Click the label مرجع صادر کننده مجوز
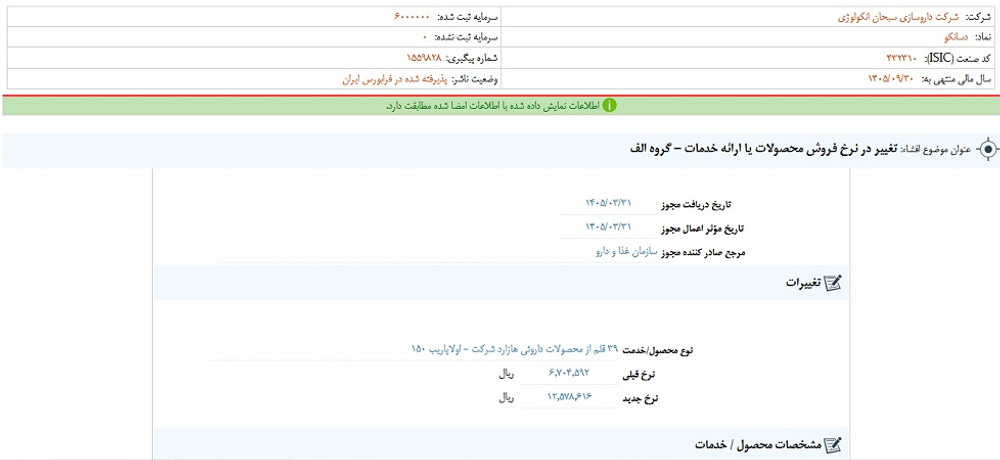Screen dimensions: 1000x460 point(704,253)
